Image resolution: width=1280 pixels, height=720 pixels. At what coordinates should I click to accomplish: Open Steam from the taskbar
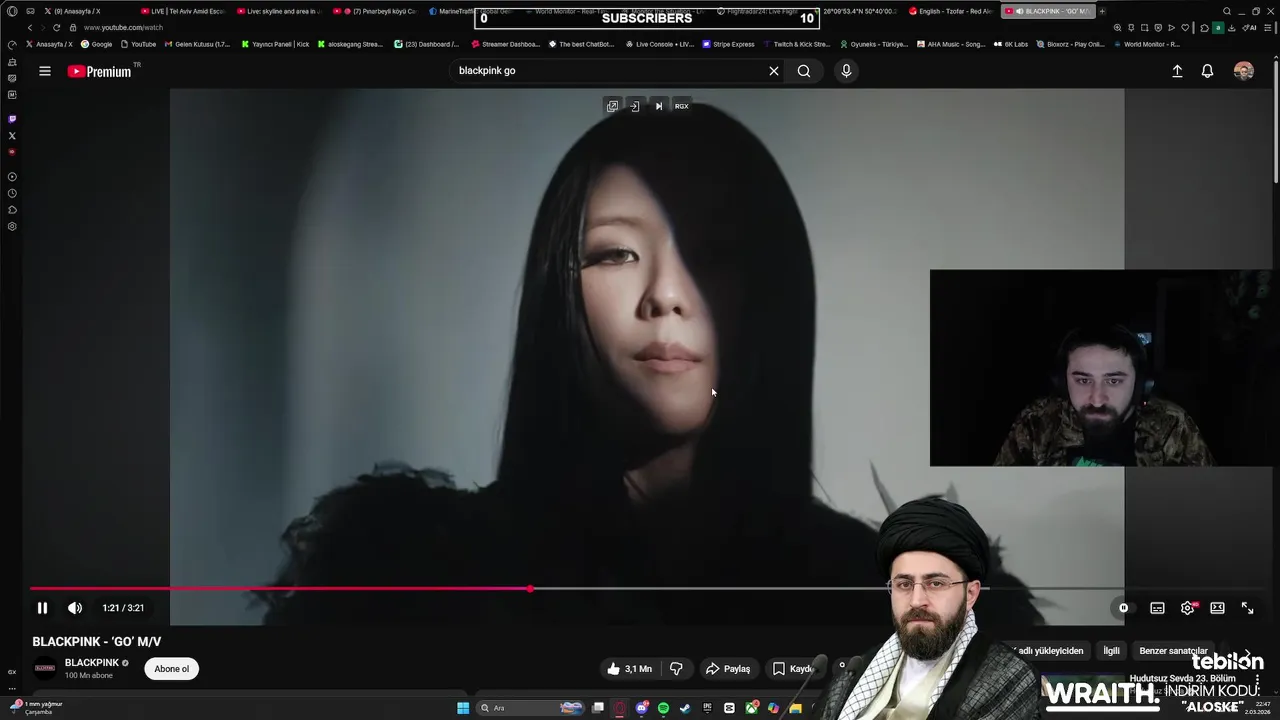click(x=685, y=708)
